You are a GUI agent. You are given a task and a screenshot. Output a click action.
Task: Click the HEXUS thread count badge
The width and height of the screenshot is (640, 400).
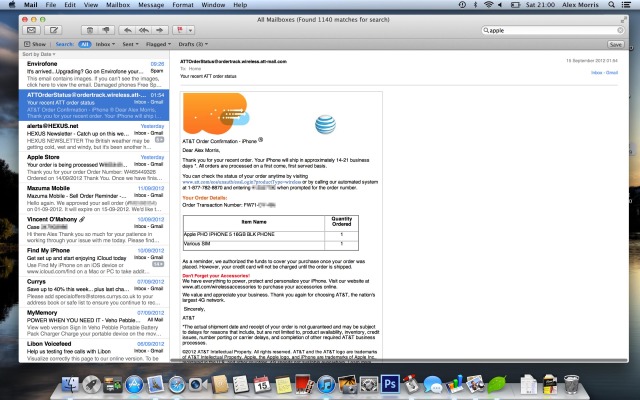(x=159, y=140)
